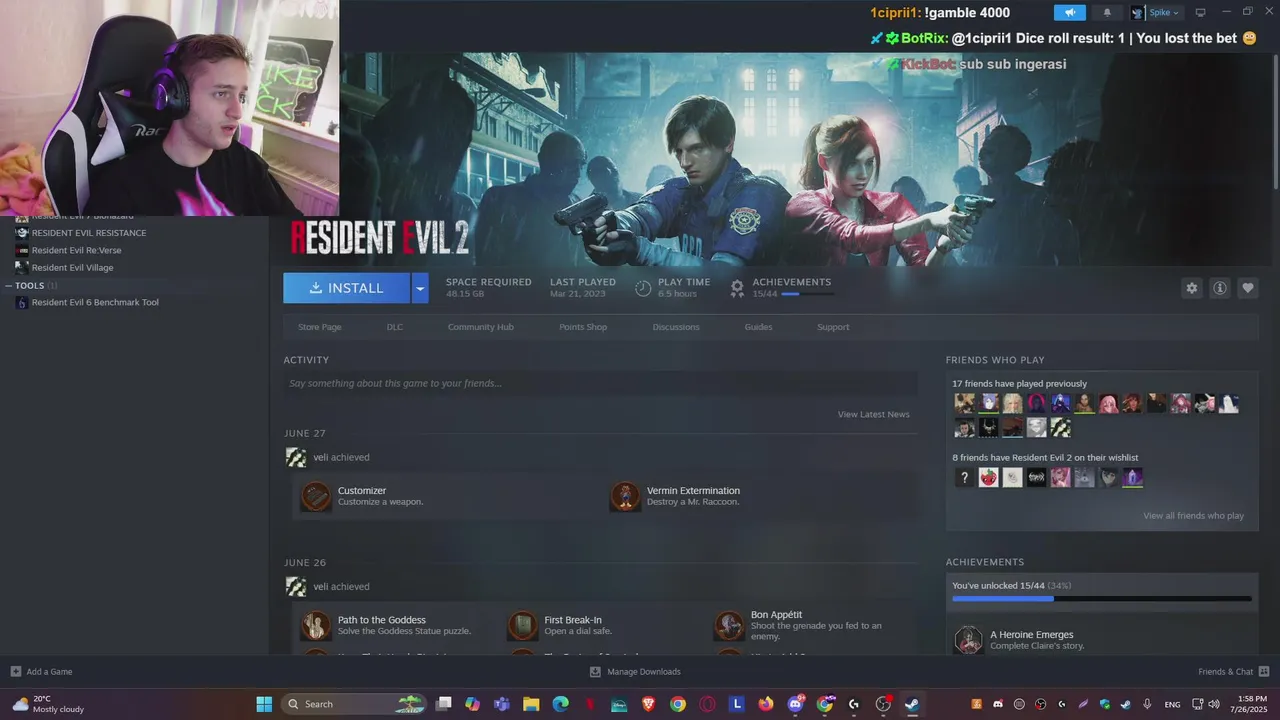Open clock showing 1:58 PM
Screen dimensions: 1280x720
pos(1252,704)
